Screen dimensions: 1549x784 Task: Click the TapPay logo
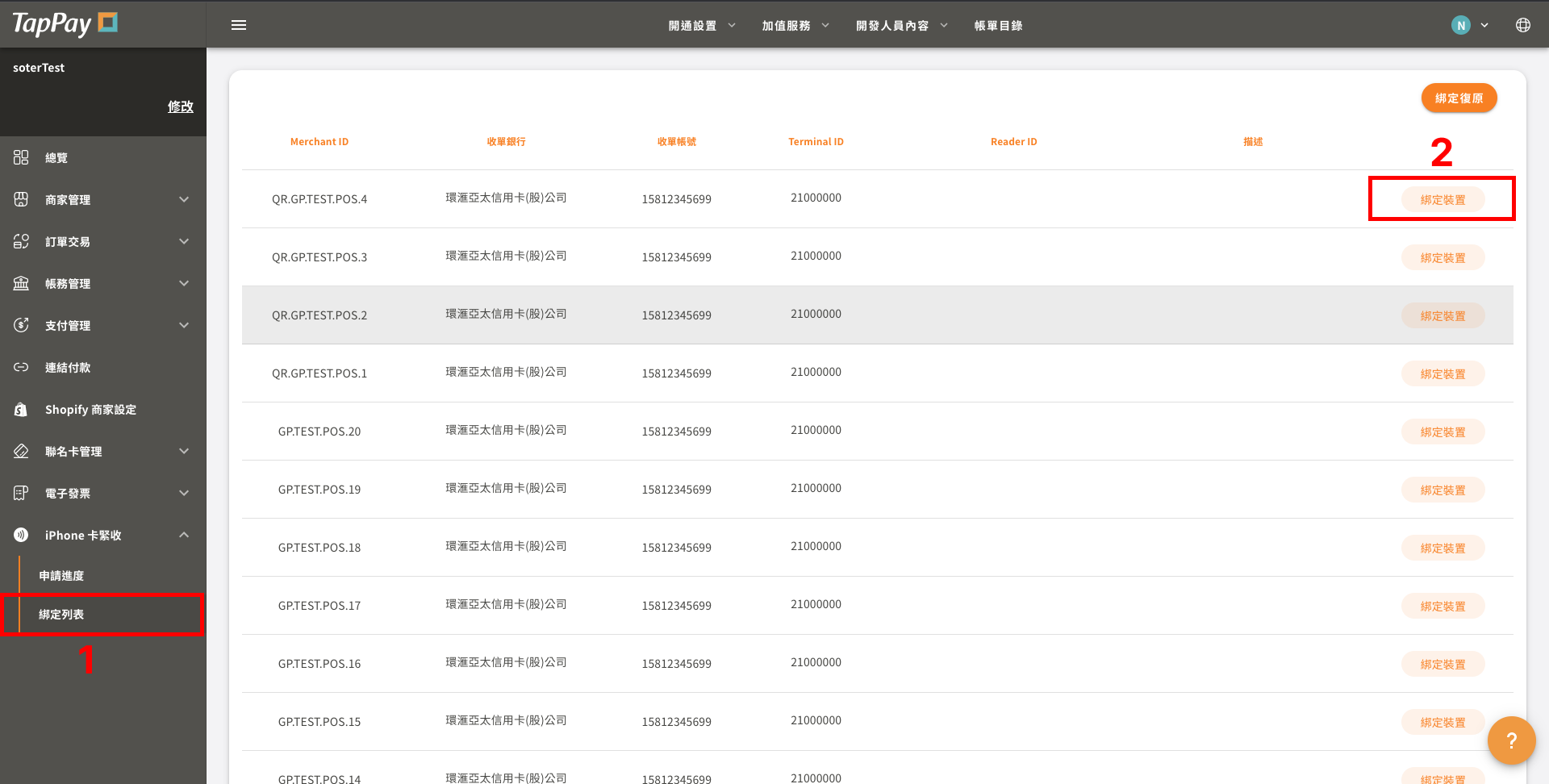point(65,24)
